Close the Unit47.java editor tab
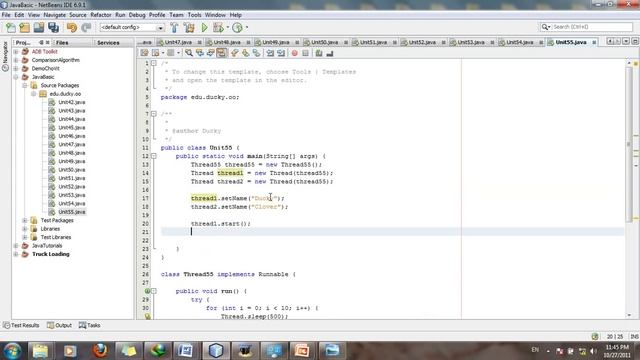 click(200, 42)
